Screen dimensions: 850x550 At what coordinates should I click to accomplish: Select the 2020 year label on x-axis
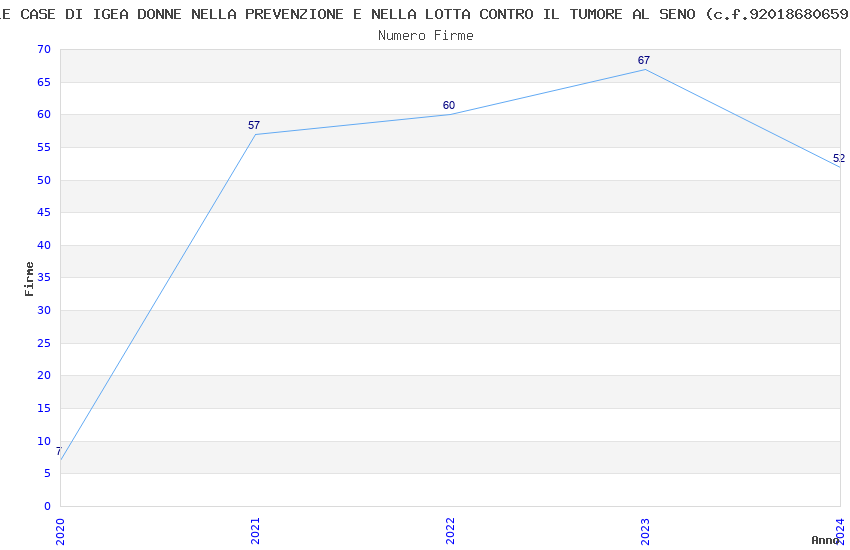(60, 529)
